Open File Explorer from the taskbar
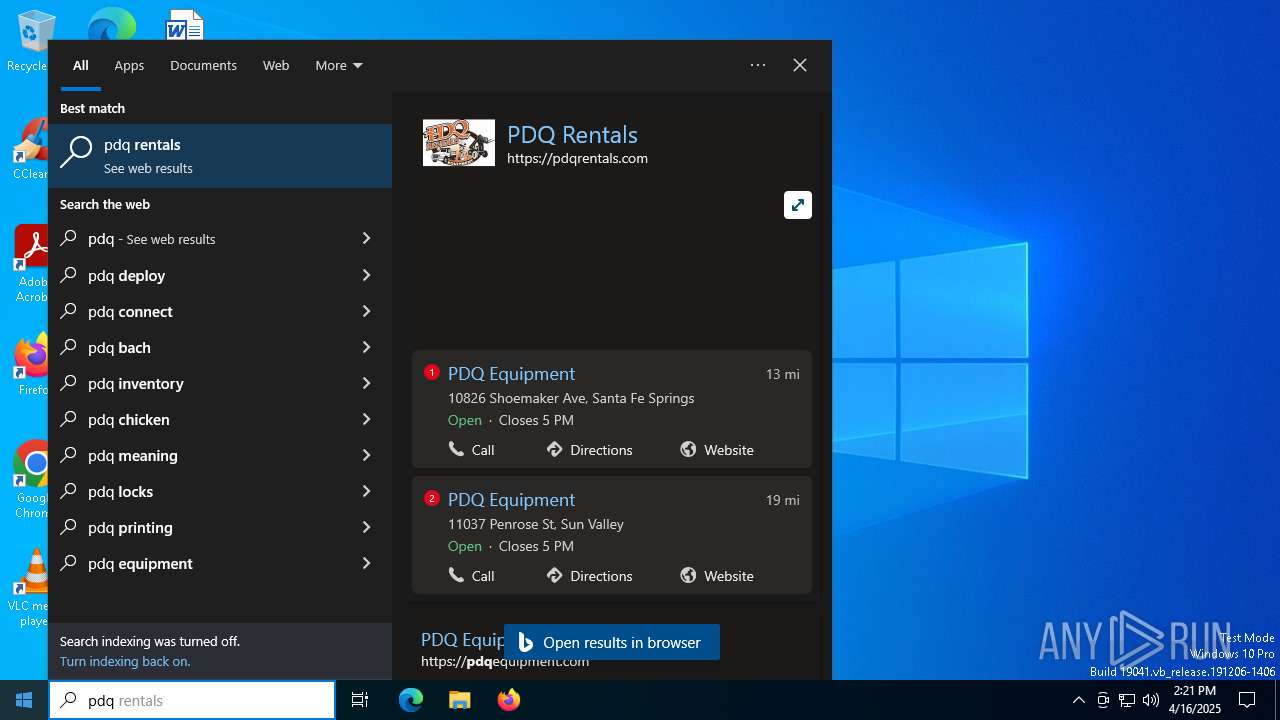 459,700
